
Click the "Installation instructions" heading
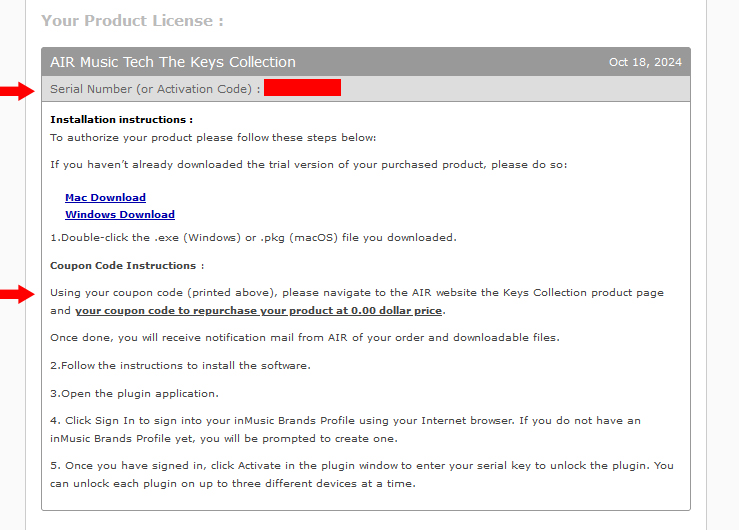pyautogui.click(x=121, y=120)
